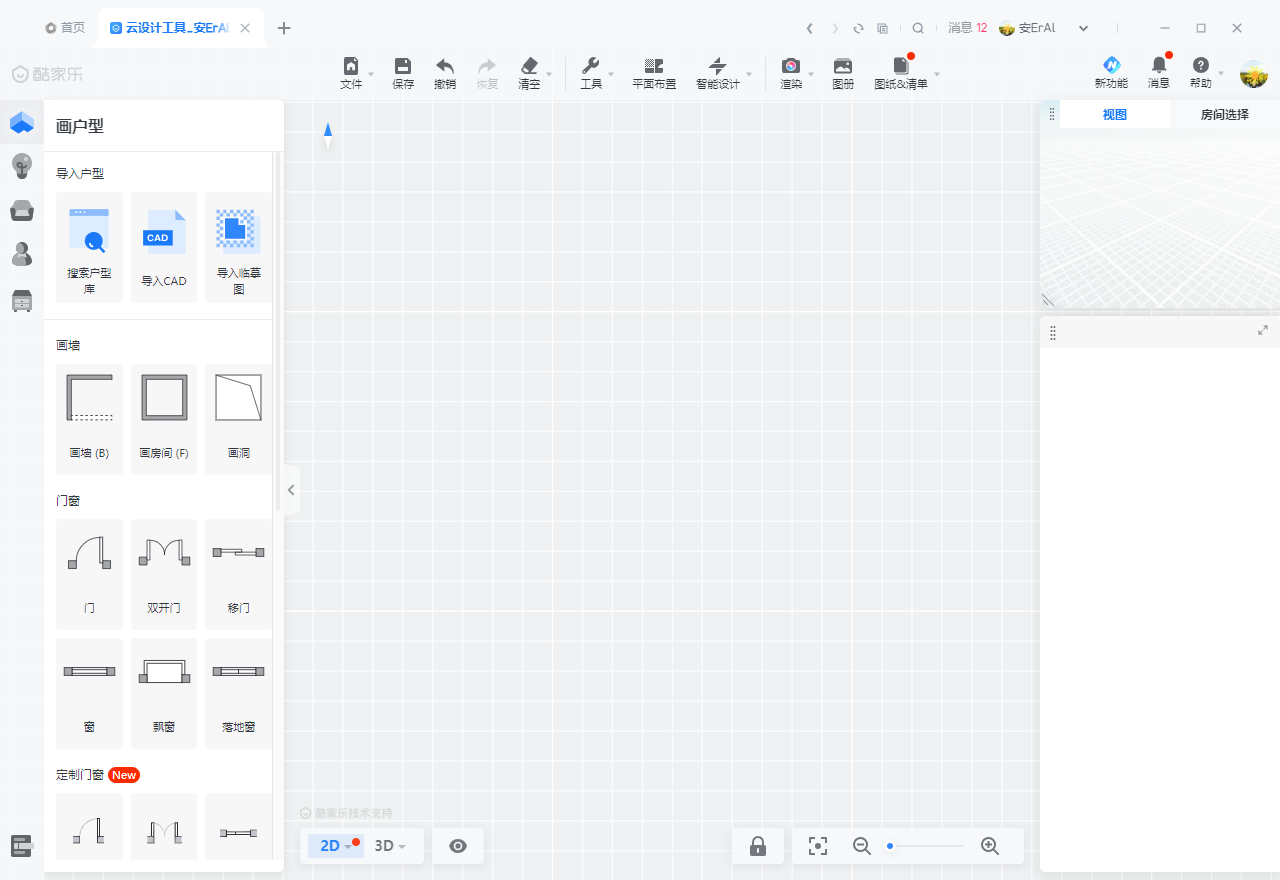Click the New Features (新功能) button
Screen dimensions: 1280x880
[1111, 73]
